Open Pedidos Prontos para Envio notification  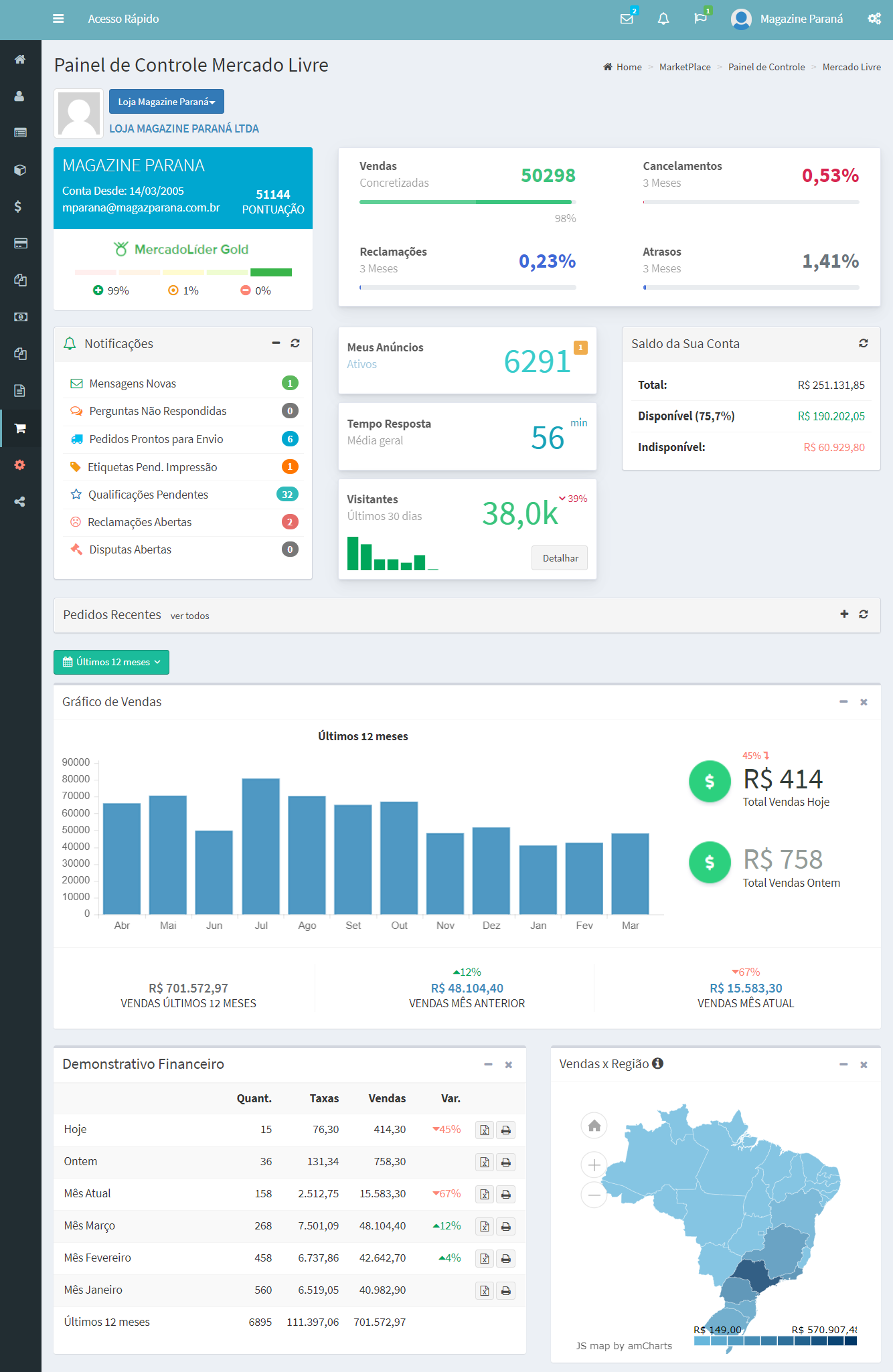pos(183,439)
